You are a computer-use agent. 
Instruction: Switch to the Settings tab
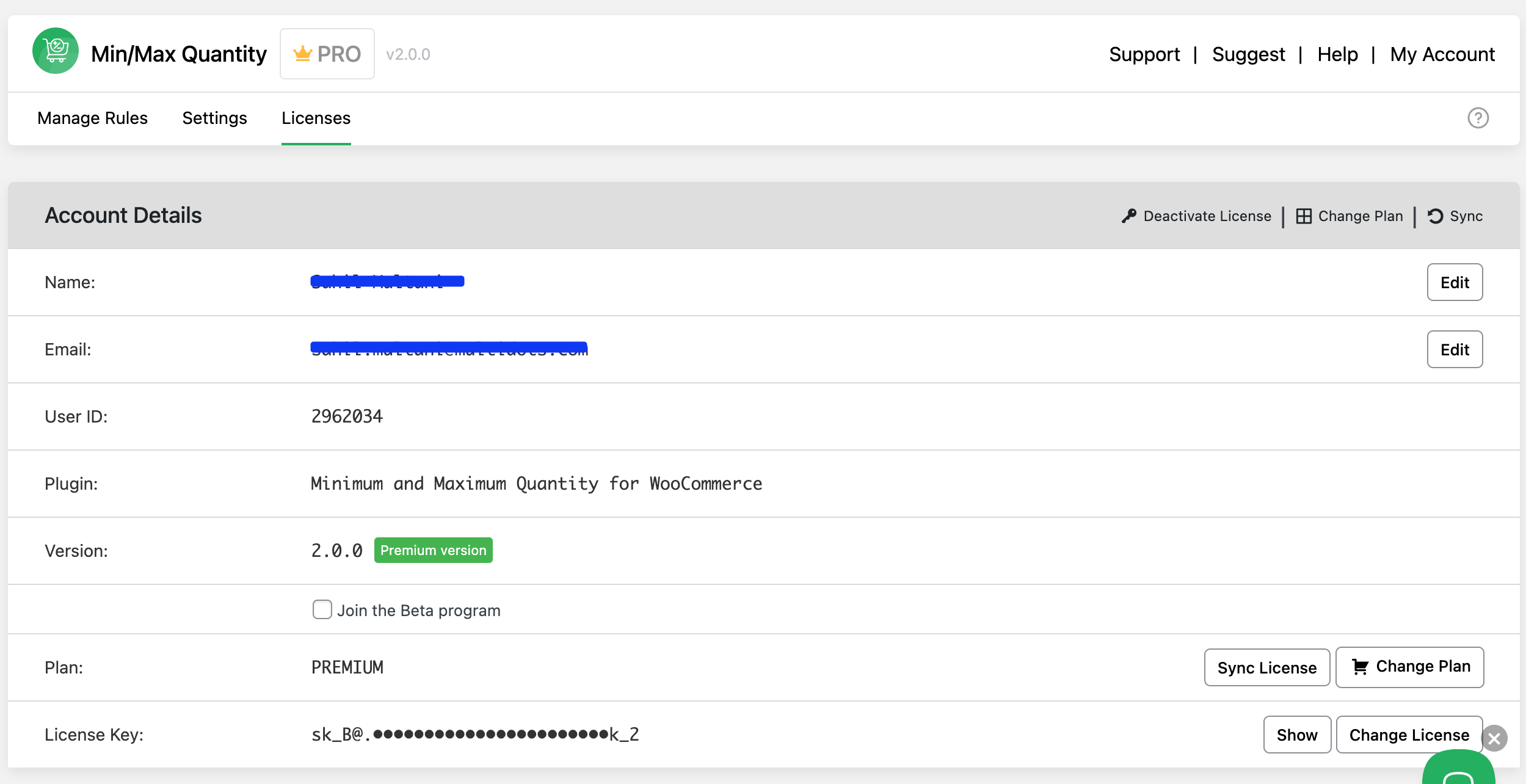click(214, 118)
